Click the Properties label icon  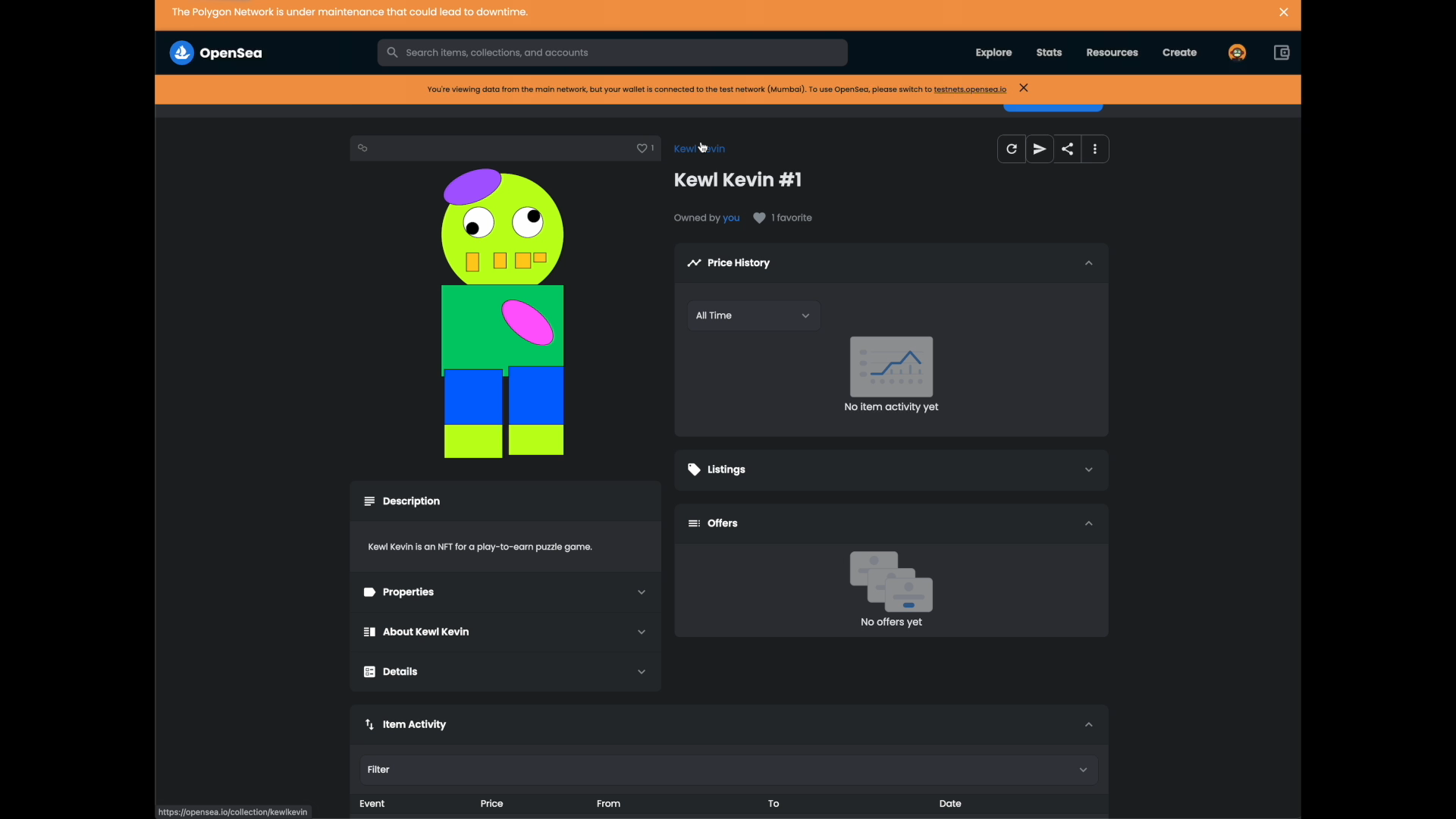369,592
